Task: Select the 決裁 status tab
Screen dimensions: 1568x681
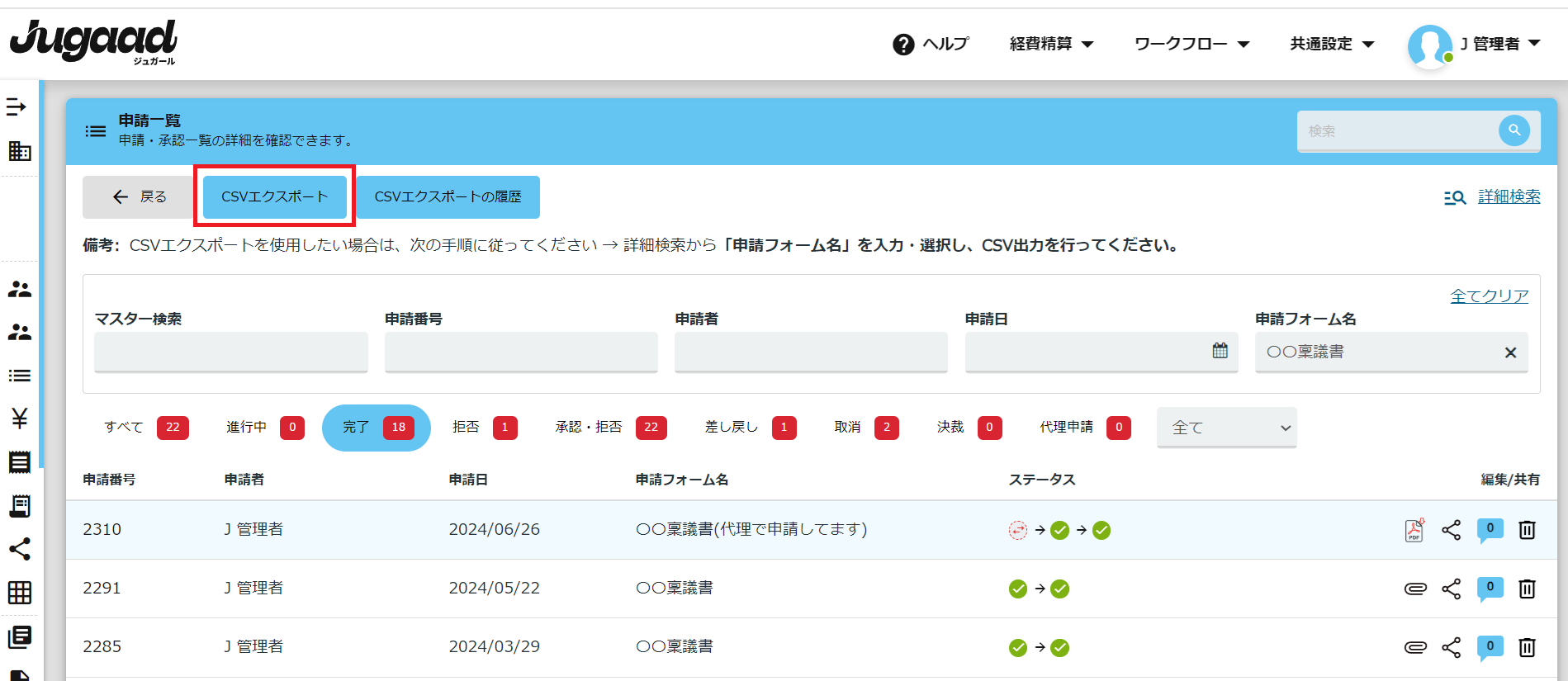Action: 969,427
